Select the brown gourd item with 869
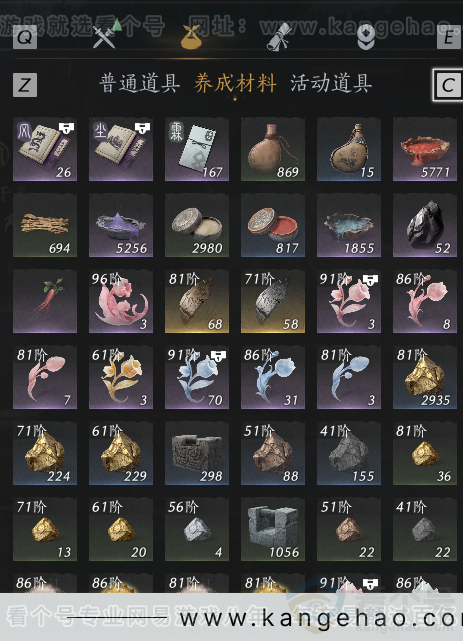The width and height of the screenshot is (463, 642). tap(273, 149)
